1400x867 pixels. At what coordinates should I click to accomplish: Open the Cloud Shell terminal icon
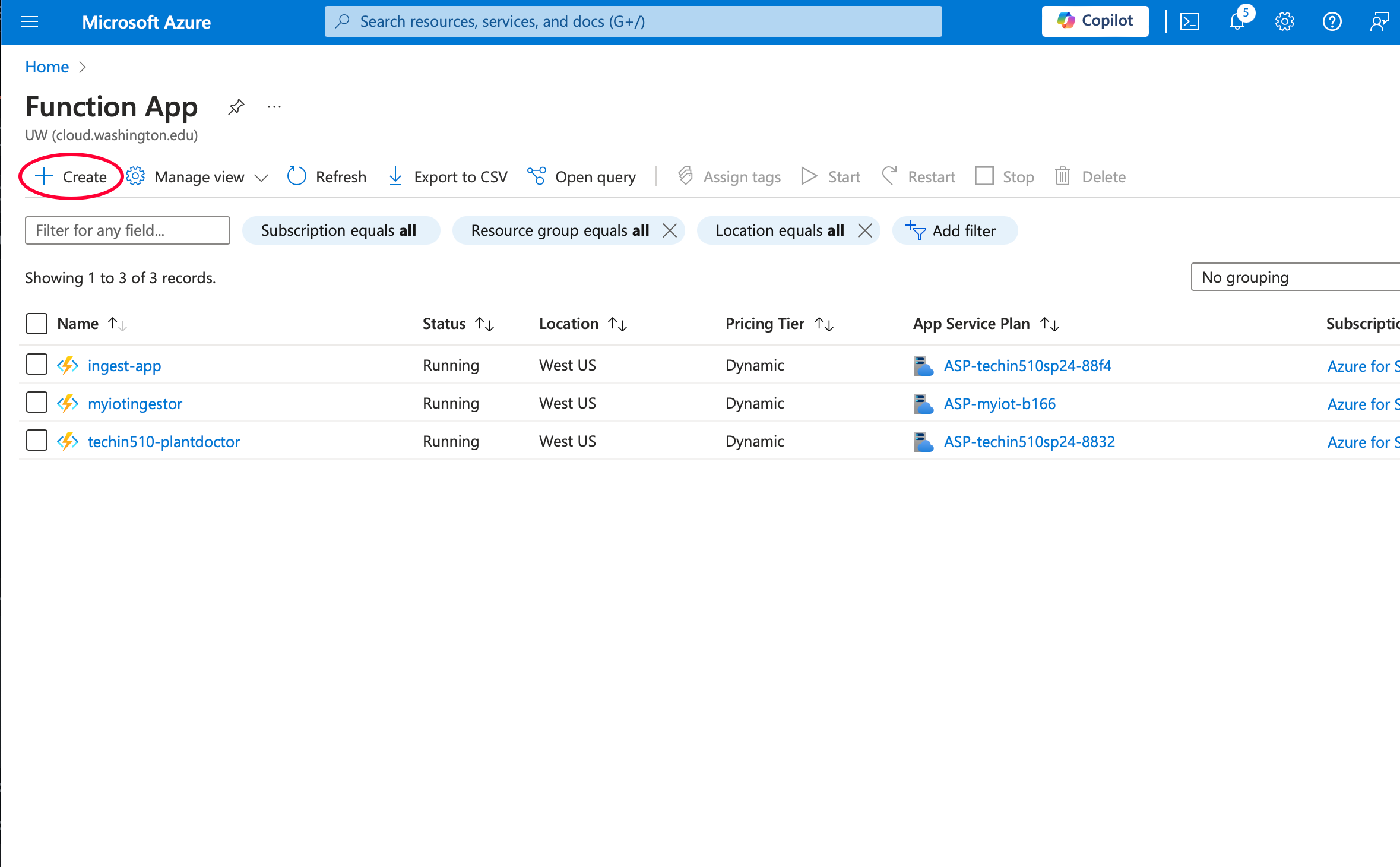click(1189, 22)
